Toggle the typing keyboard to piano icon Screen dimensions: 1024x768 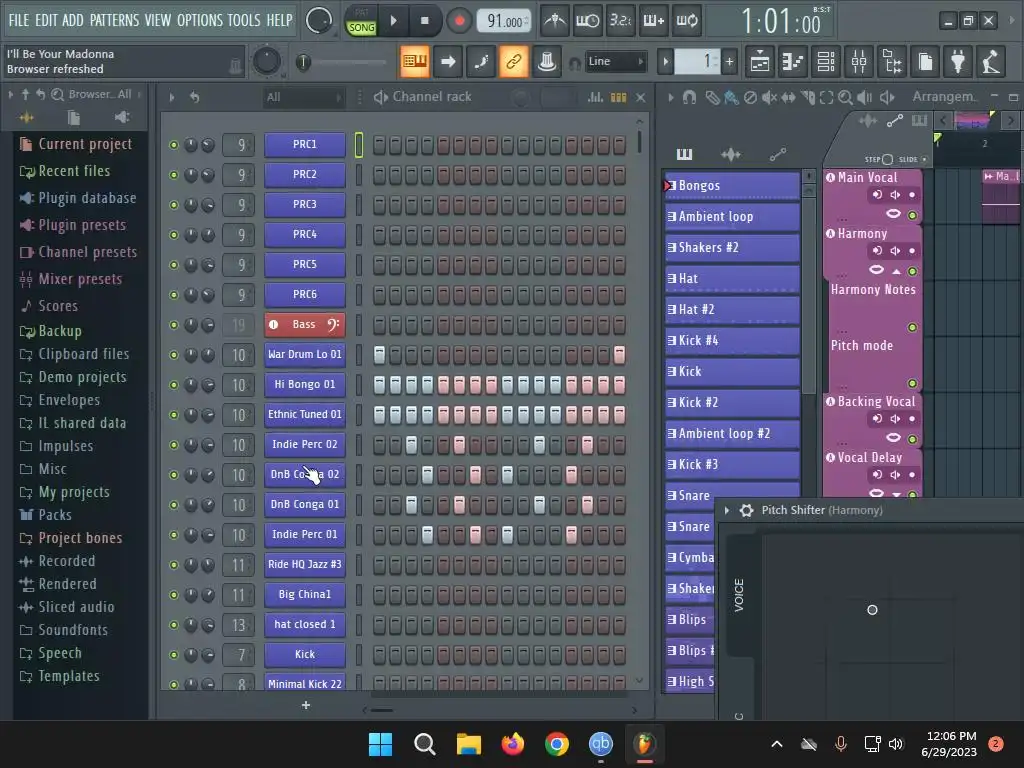[415, 62]
